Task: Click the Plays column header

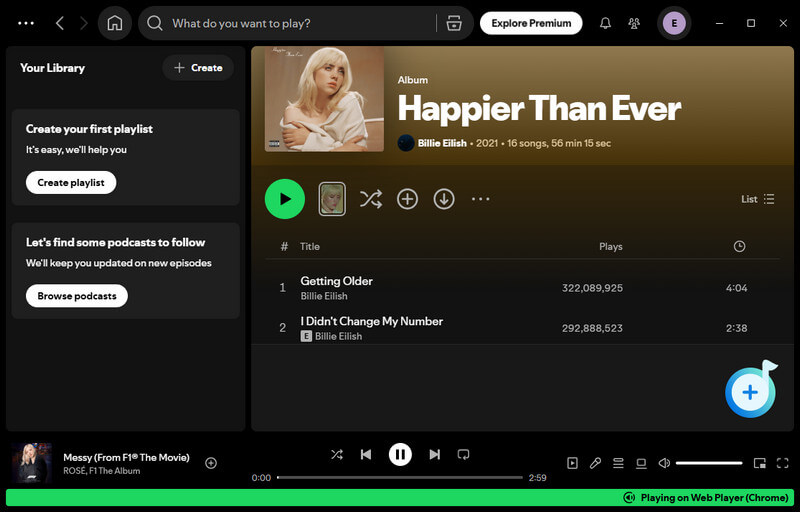Action: [610, 246]
